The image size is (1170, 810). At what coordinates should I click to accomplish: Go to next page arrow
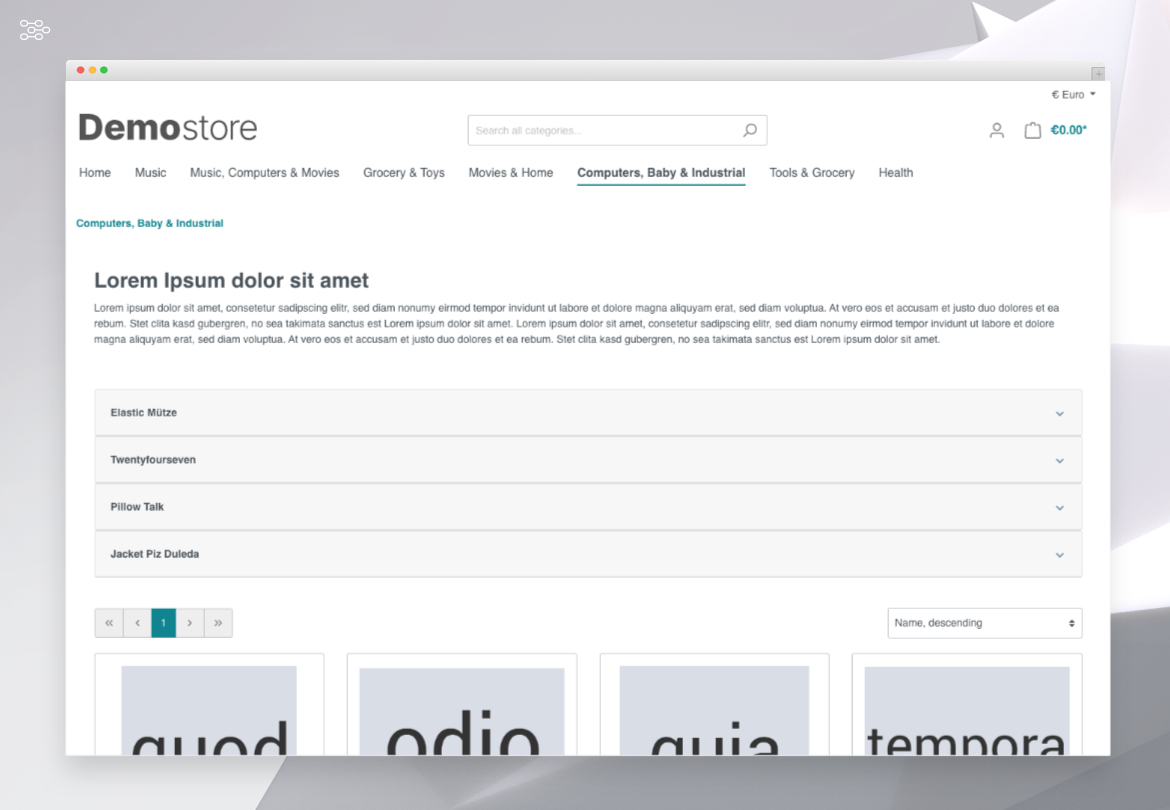(x=190, y=623)
